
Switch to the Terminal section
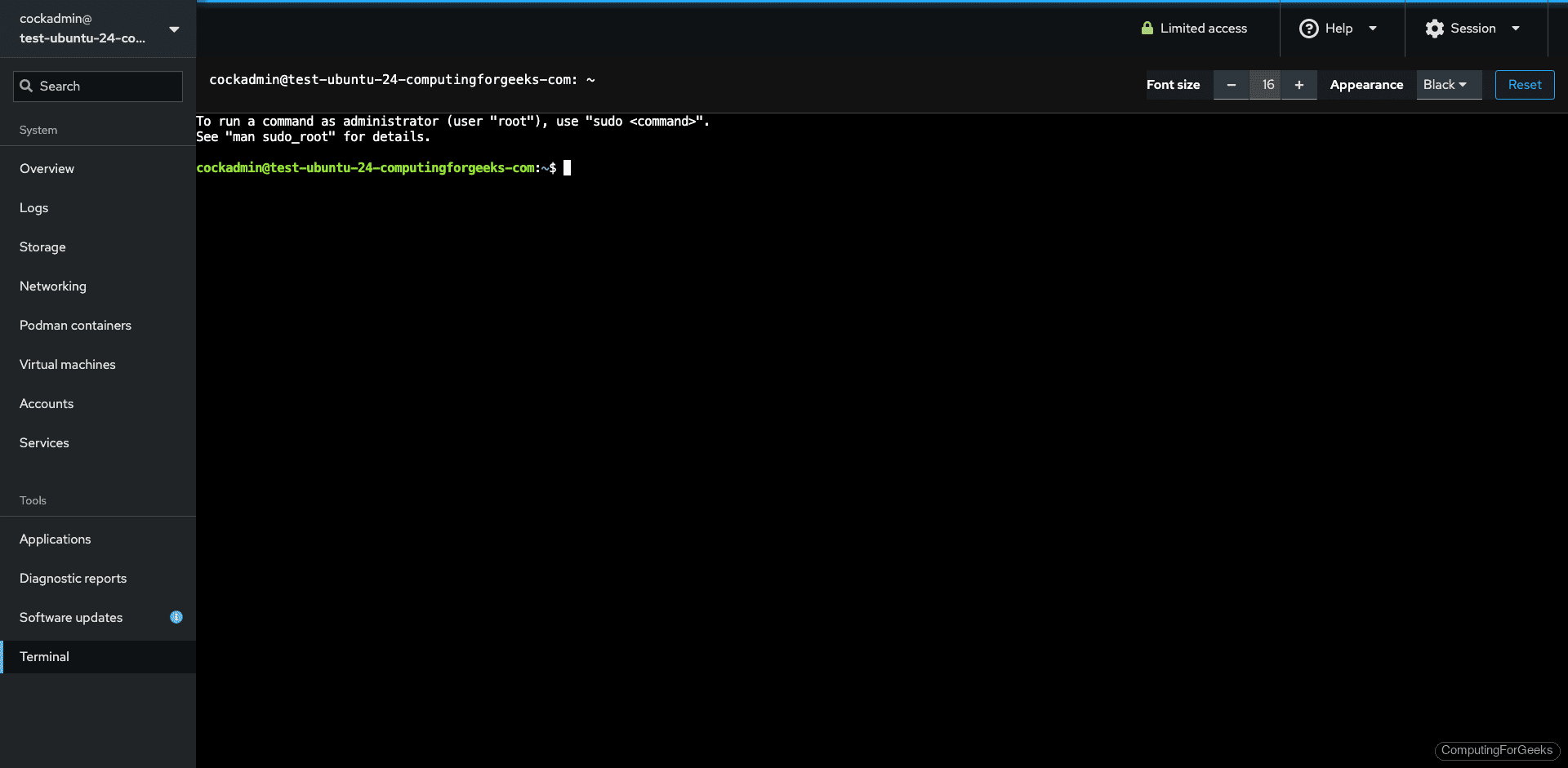(44, 656)
